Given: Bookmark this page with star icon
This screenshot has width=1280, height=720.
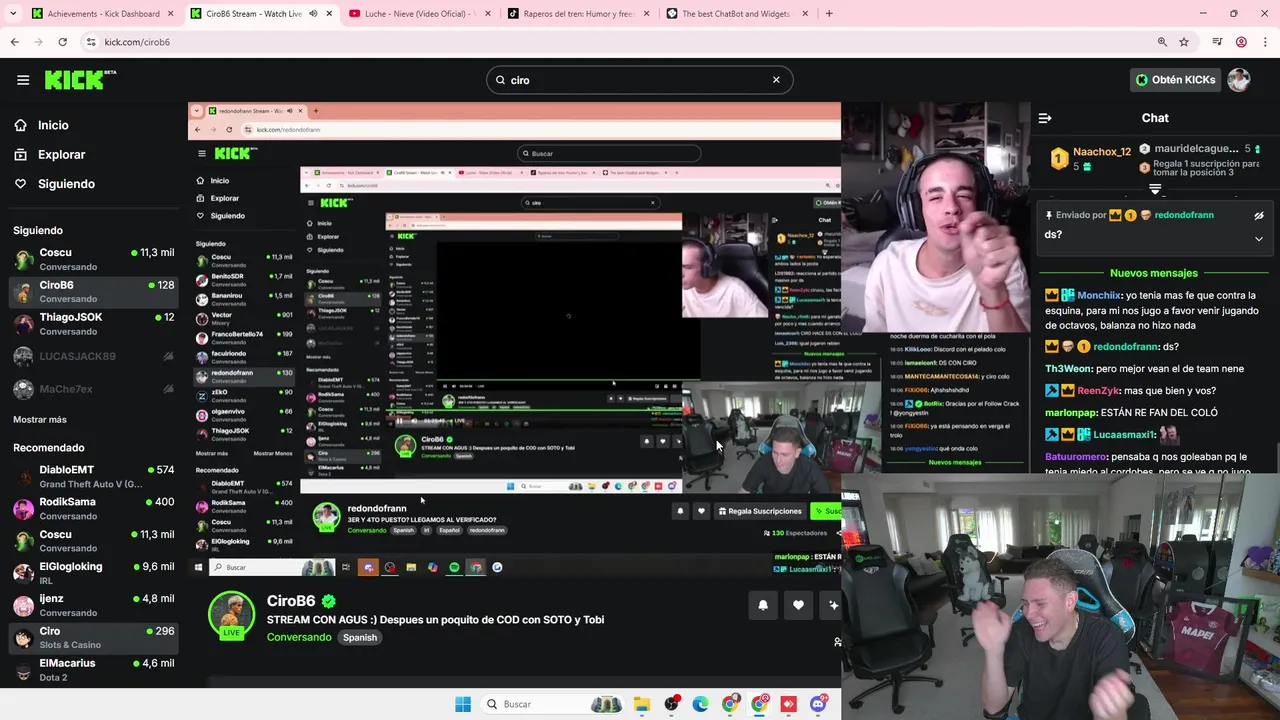Looking at the screenshot, I should 1184,42.
